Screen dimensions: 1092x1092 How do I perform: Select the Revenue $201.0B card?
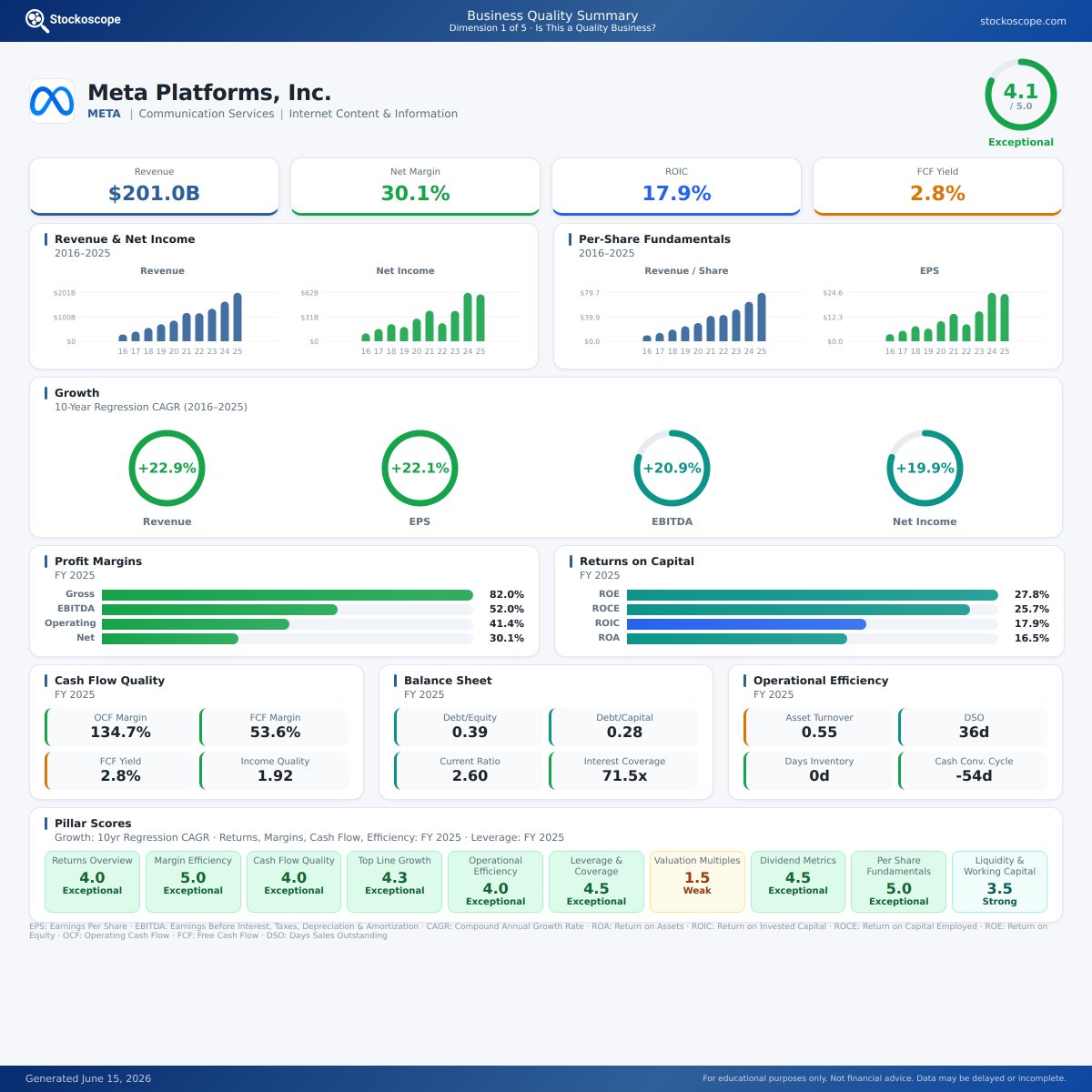pos(154,187)
